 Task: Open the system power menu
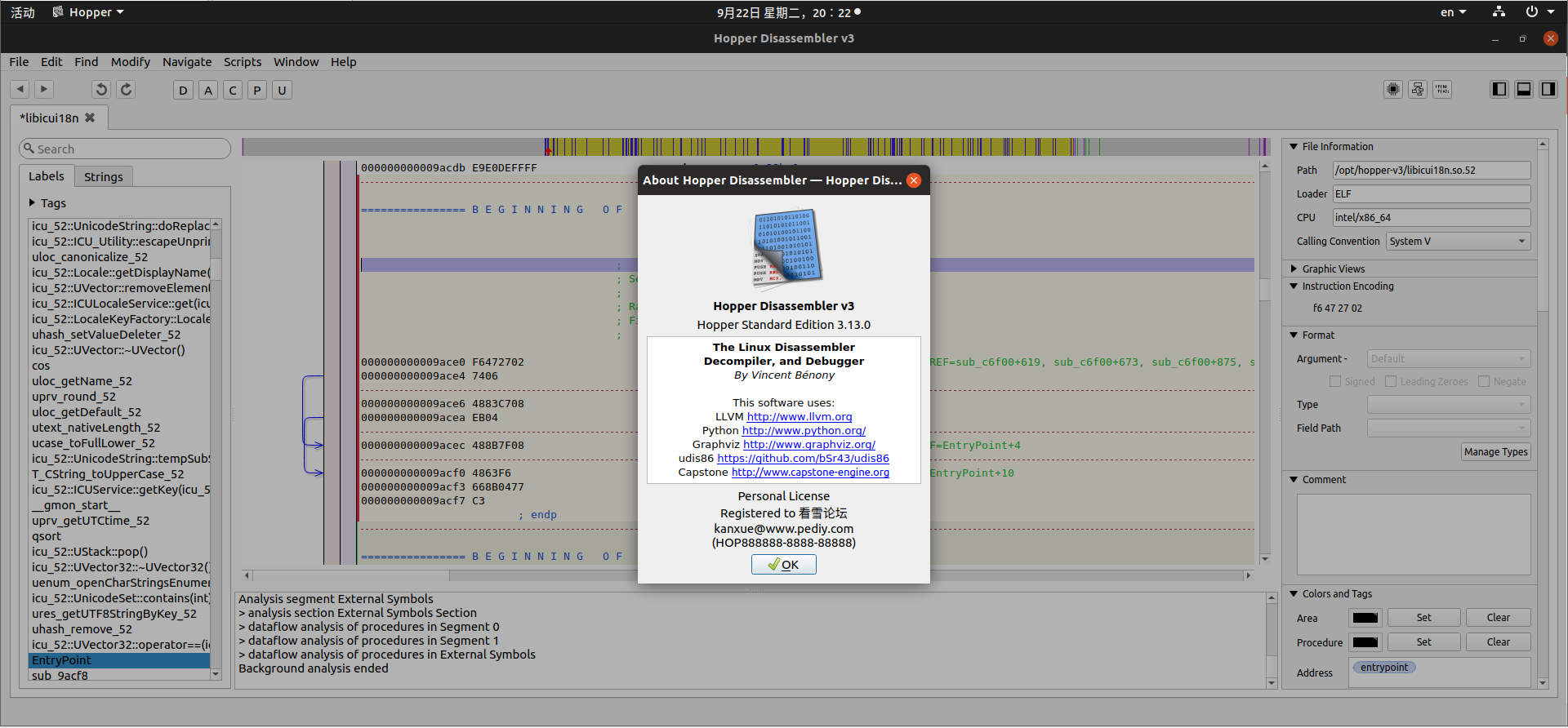(1539, 12)
